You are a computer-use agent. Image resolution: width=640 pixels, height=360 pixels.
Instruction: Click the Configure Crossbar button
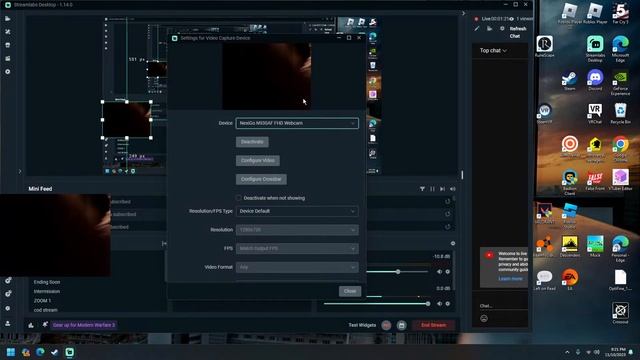coord(261,179)
